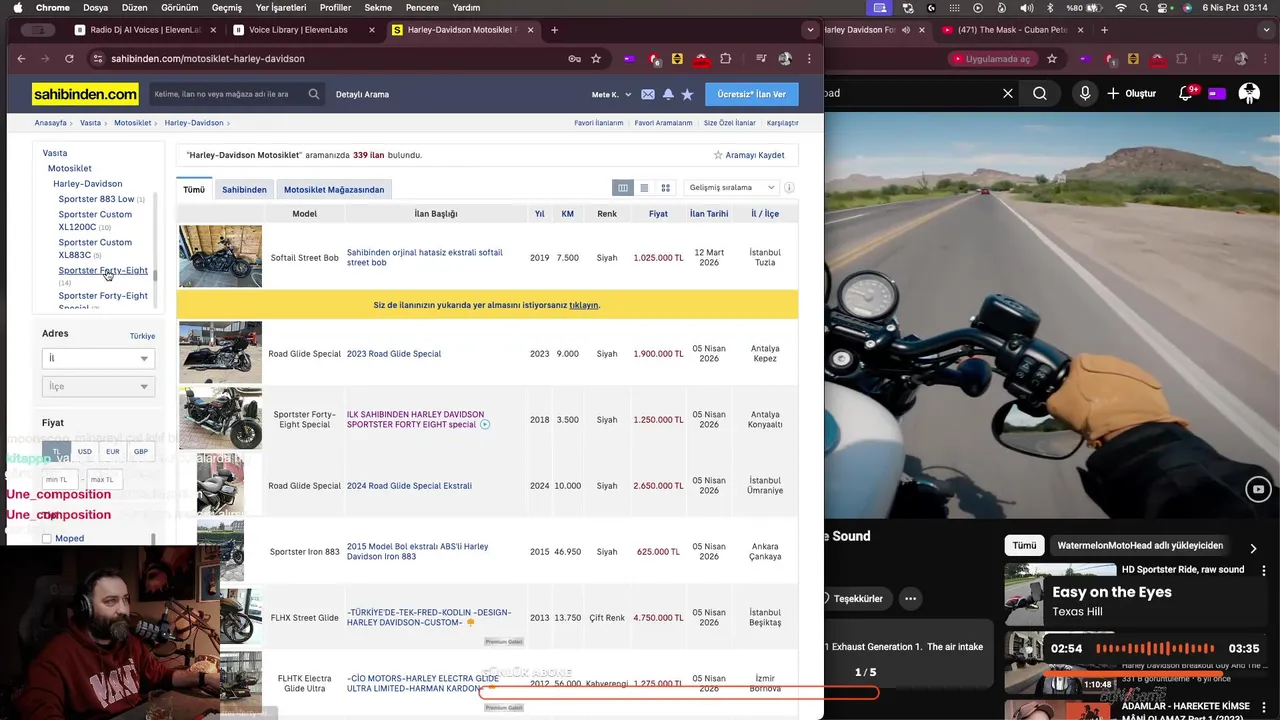Click tıklayın link in yellow banner
Screen dimensions: 1280x720
pos(584,305)
